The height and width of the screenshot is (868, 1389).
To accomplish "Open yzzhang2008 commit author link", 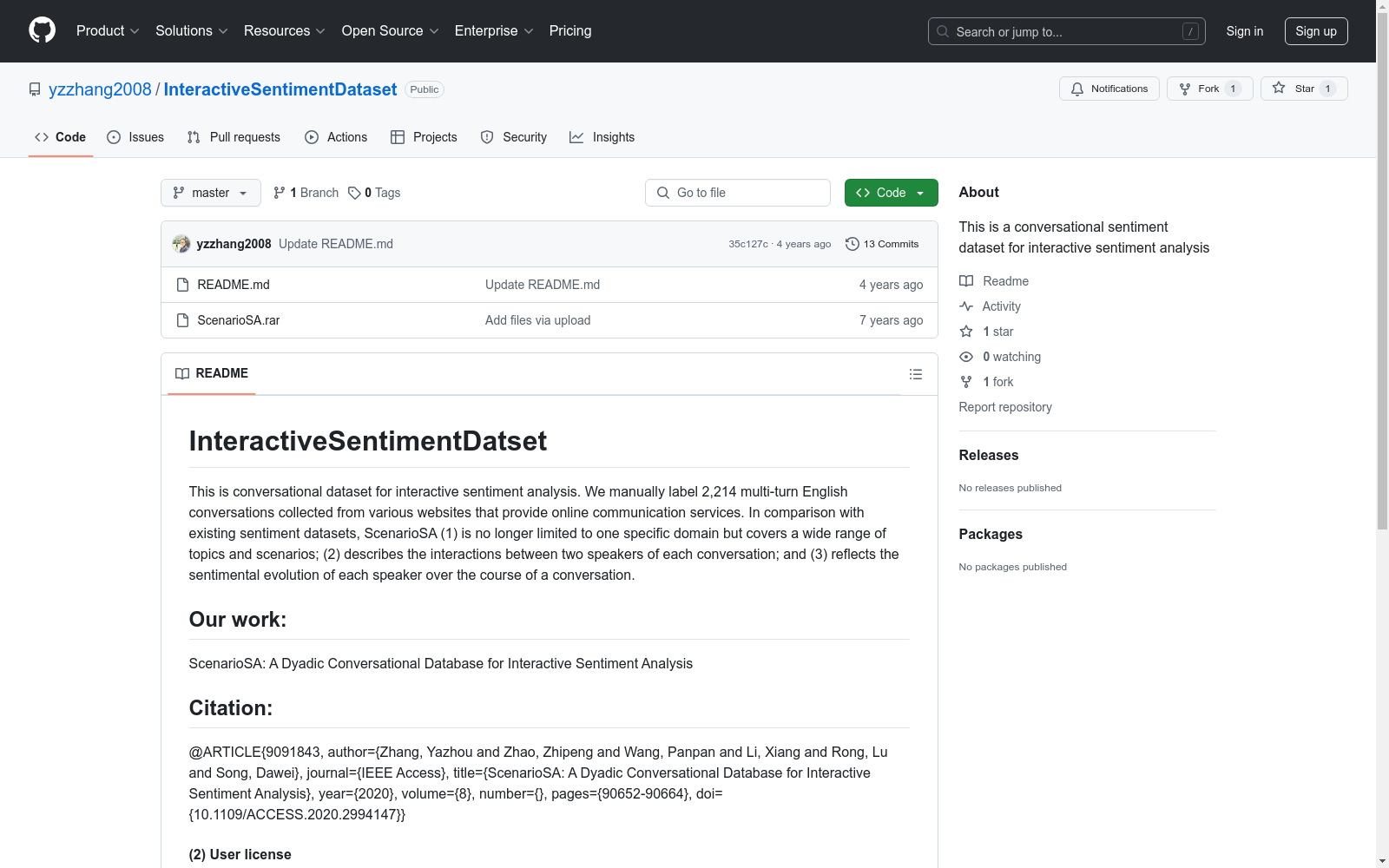I will click(x=234, y=244).
